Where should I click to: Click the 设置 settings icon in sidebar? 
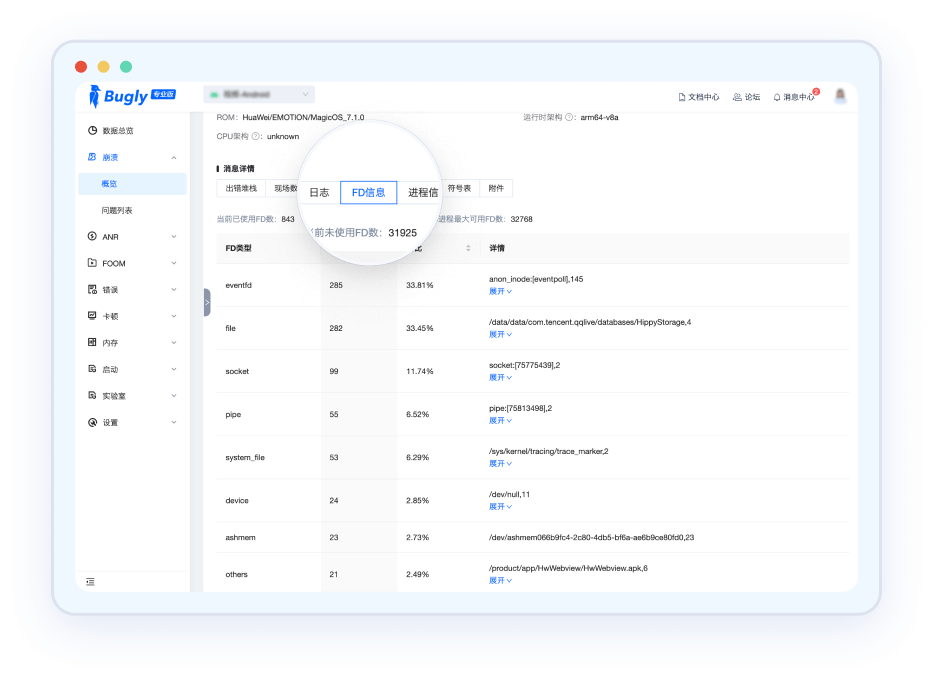(93, 423)
